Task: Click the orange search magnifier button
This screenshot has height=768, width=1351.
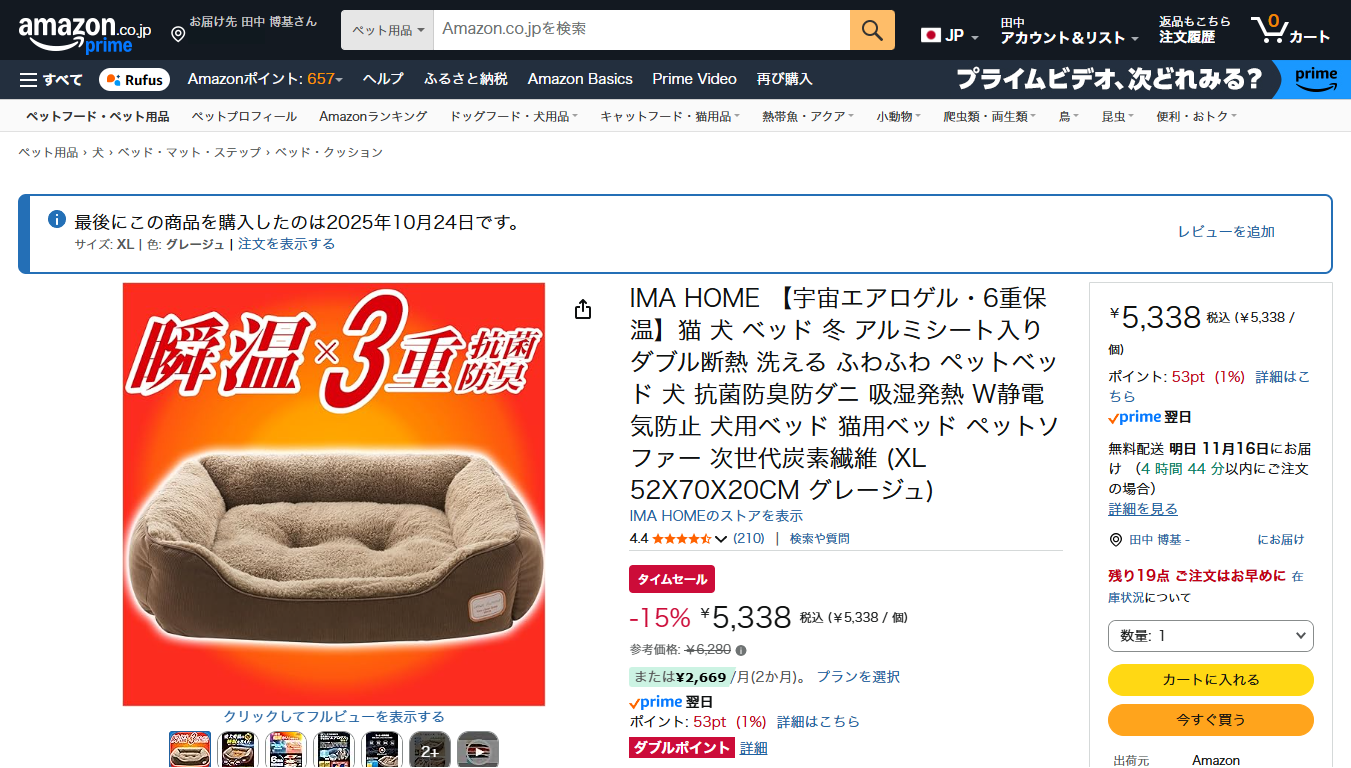Action: (x=872, y=30)
